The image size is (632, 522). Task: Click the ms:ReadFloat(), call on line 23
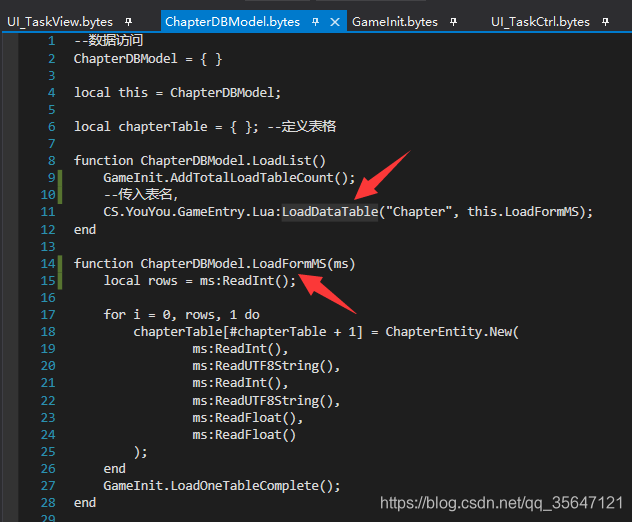[247, 418]
